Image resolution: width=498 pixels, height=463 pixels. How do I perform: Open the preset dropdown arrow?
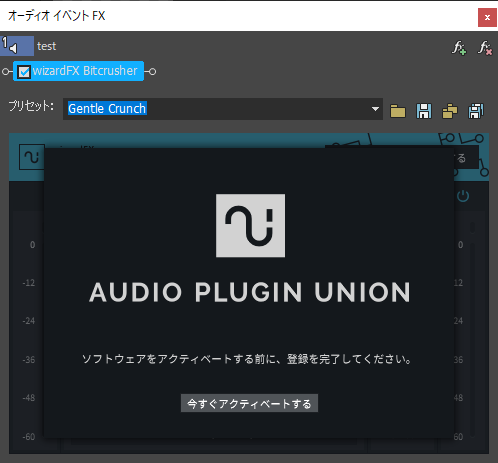click(x=375, y=109)
